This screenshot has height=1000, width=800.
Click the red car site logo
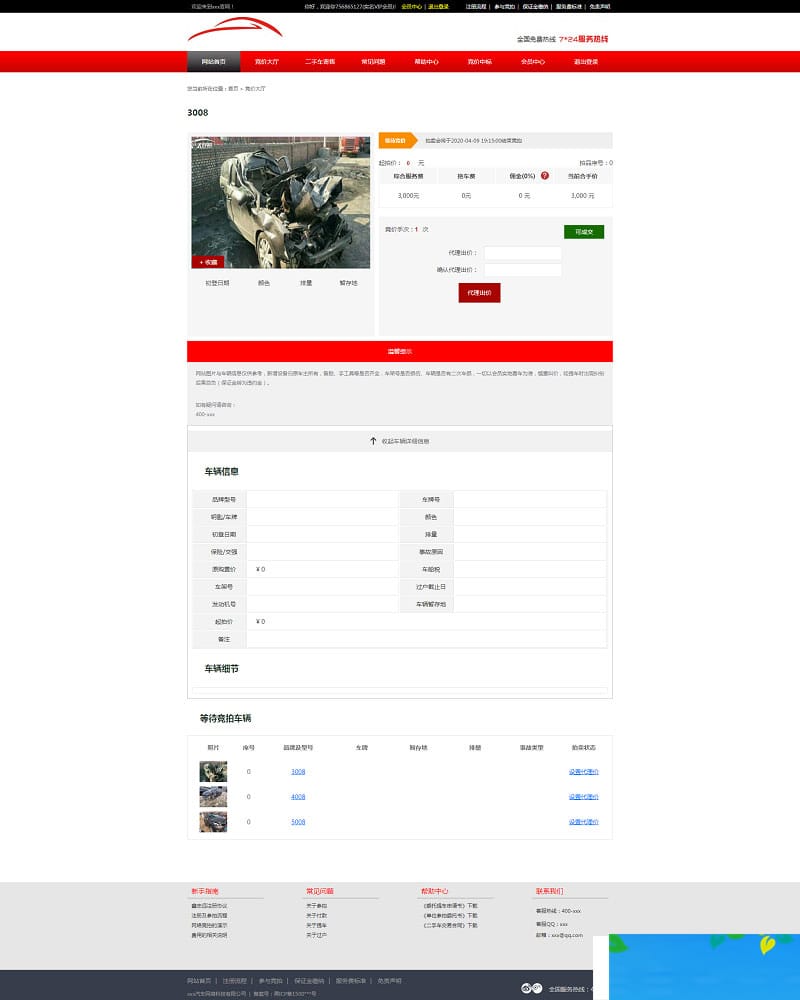[234, 31]
